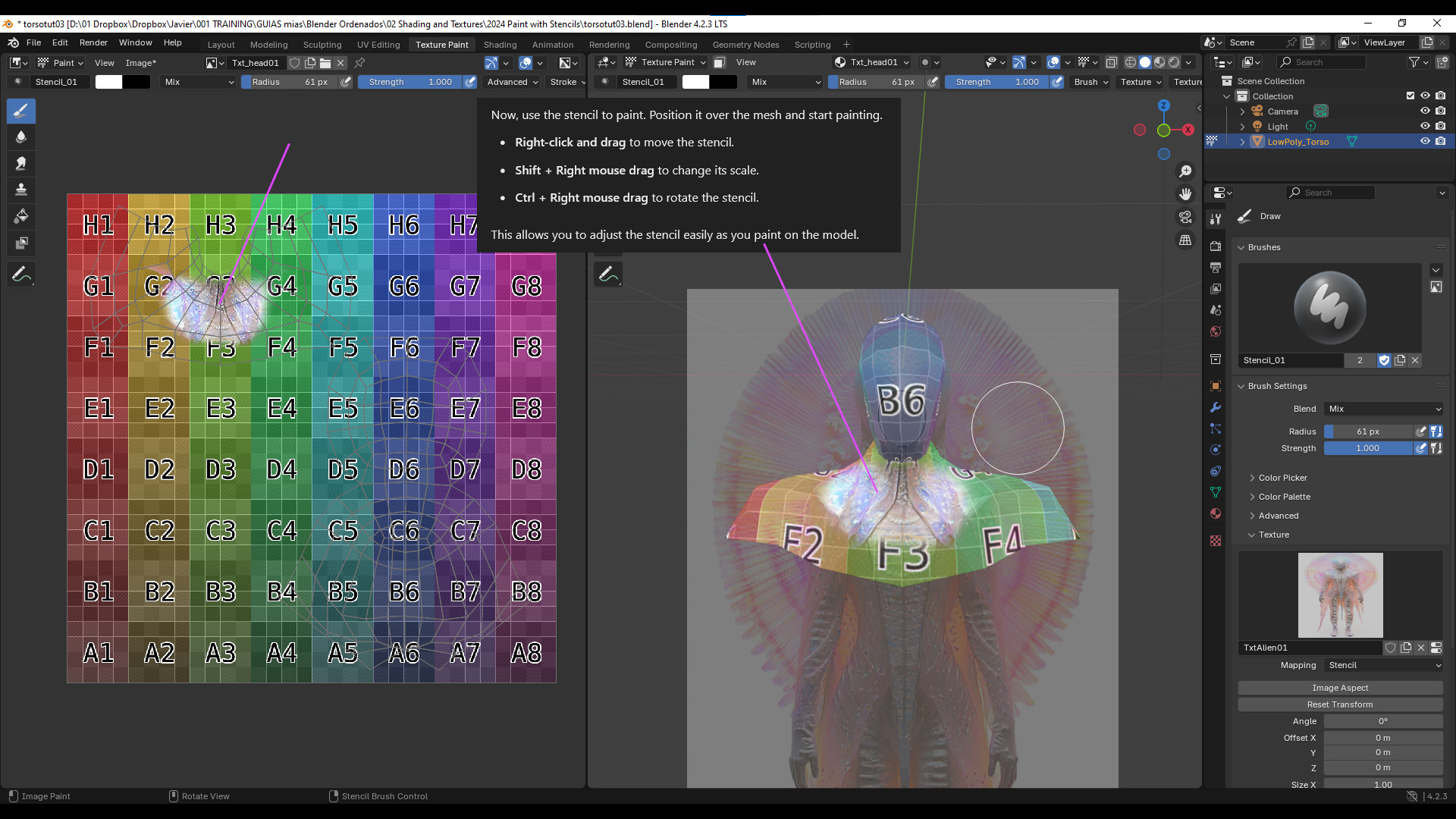Click the pan hand icon in 3D viewport

click(1185, 194)
